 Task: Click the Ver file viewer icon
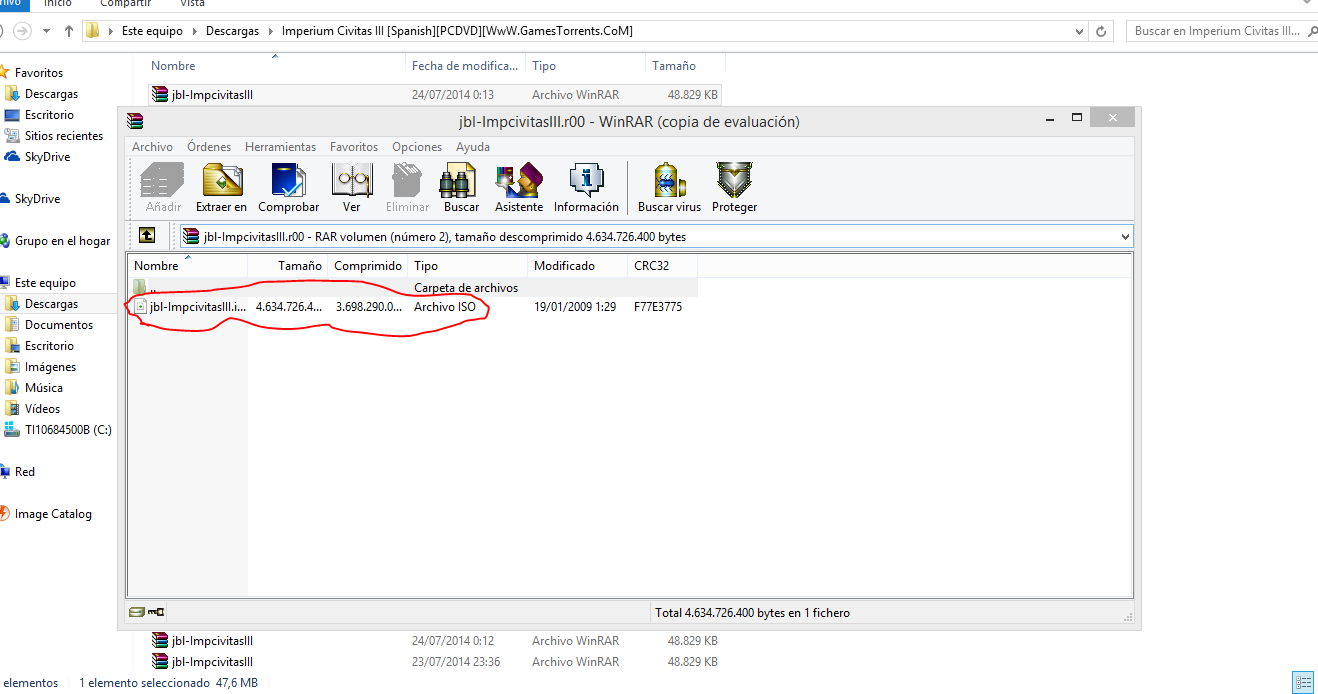coord(352,187)
